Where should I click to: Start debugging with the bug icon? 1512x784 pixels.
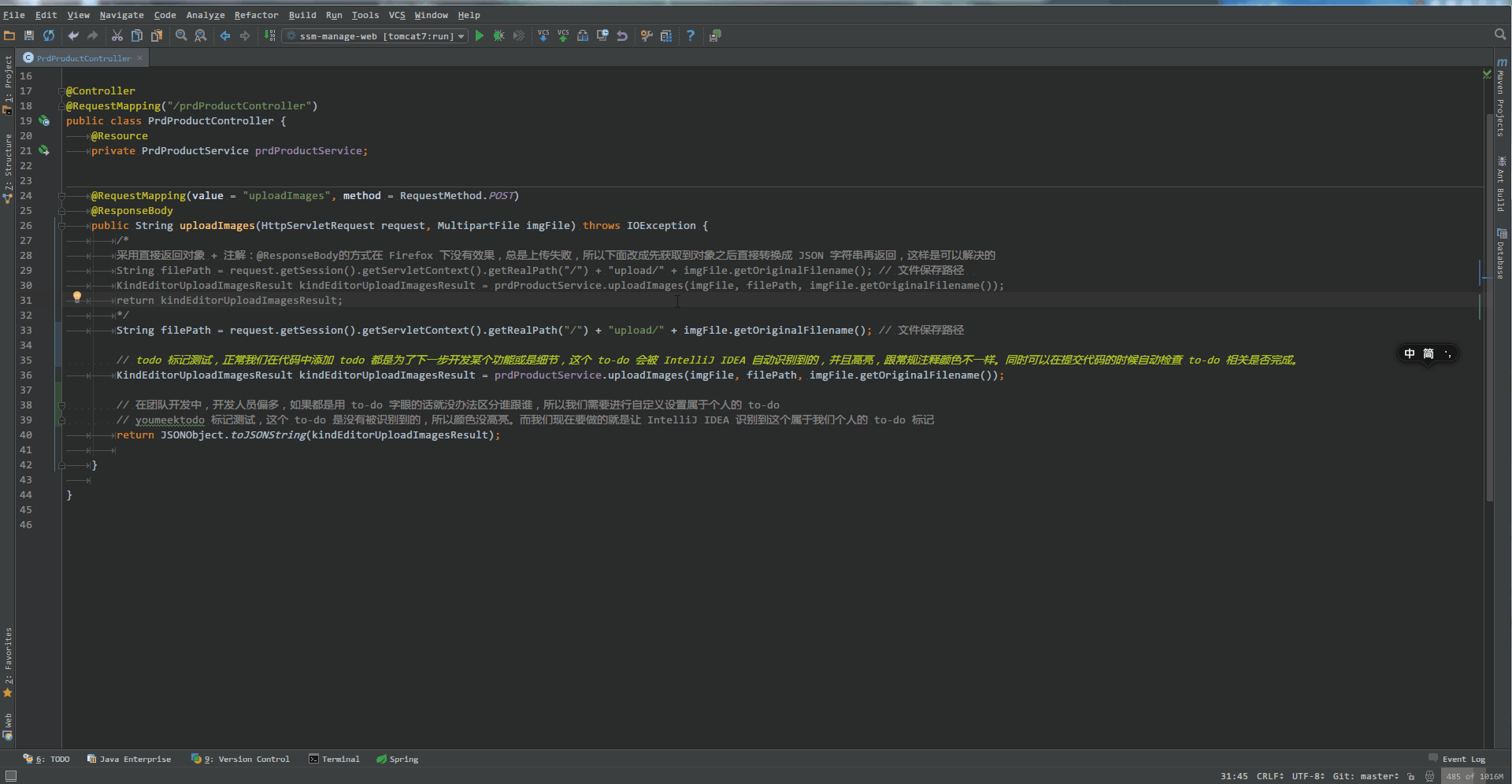click(498, 36)
